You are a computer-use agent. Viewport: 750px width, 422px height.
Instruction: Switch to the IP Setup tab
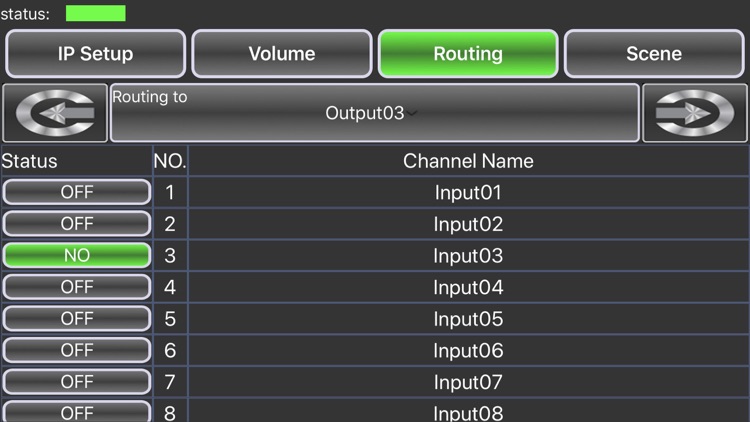[x=95, y=54]
